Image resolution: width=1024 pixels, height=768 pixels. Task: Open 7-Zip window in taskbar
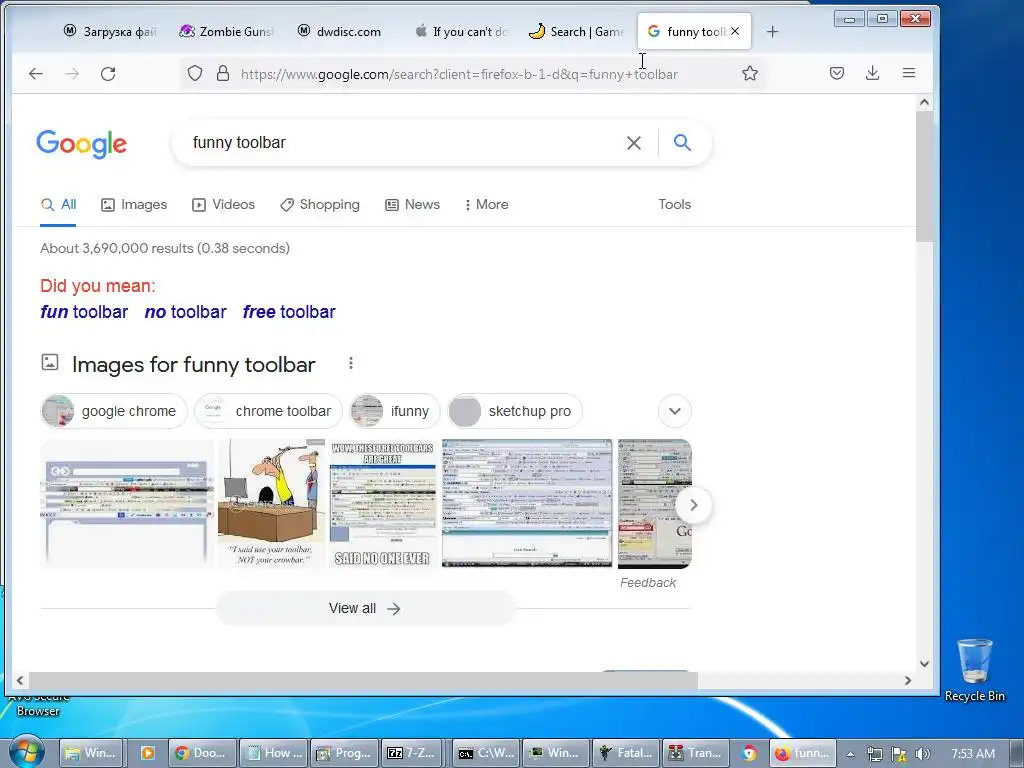point(411,753)
